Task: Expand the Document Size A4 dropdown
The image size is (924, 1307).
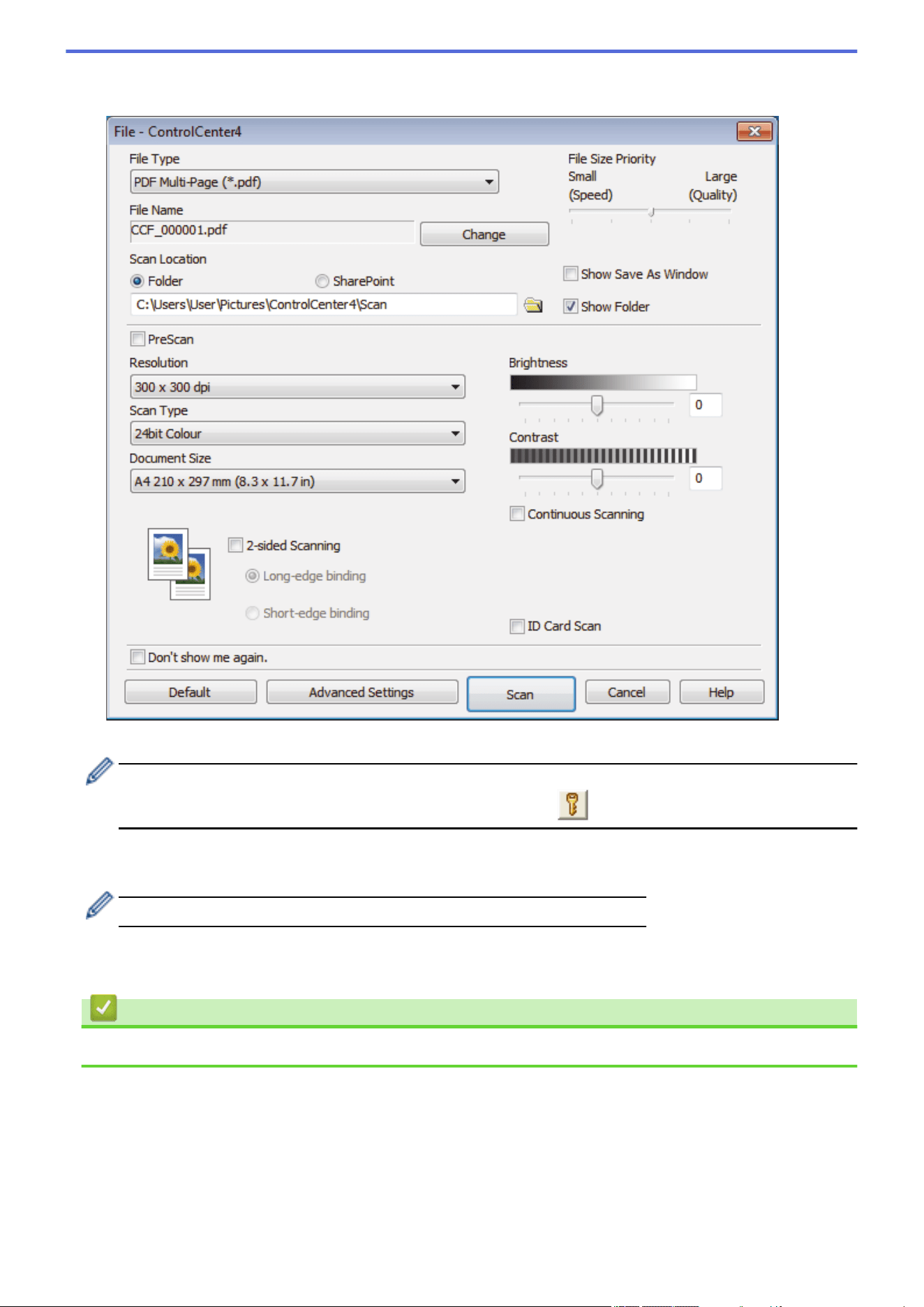Action: (x=297, y=481)
